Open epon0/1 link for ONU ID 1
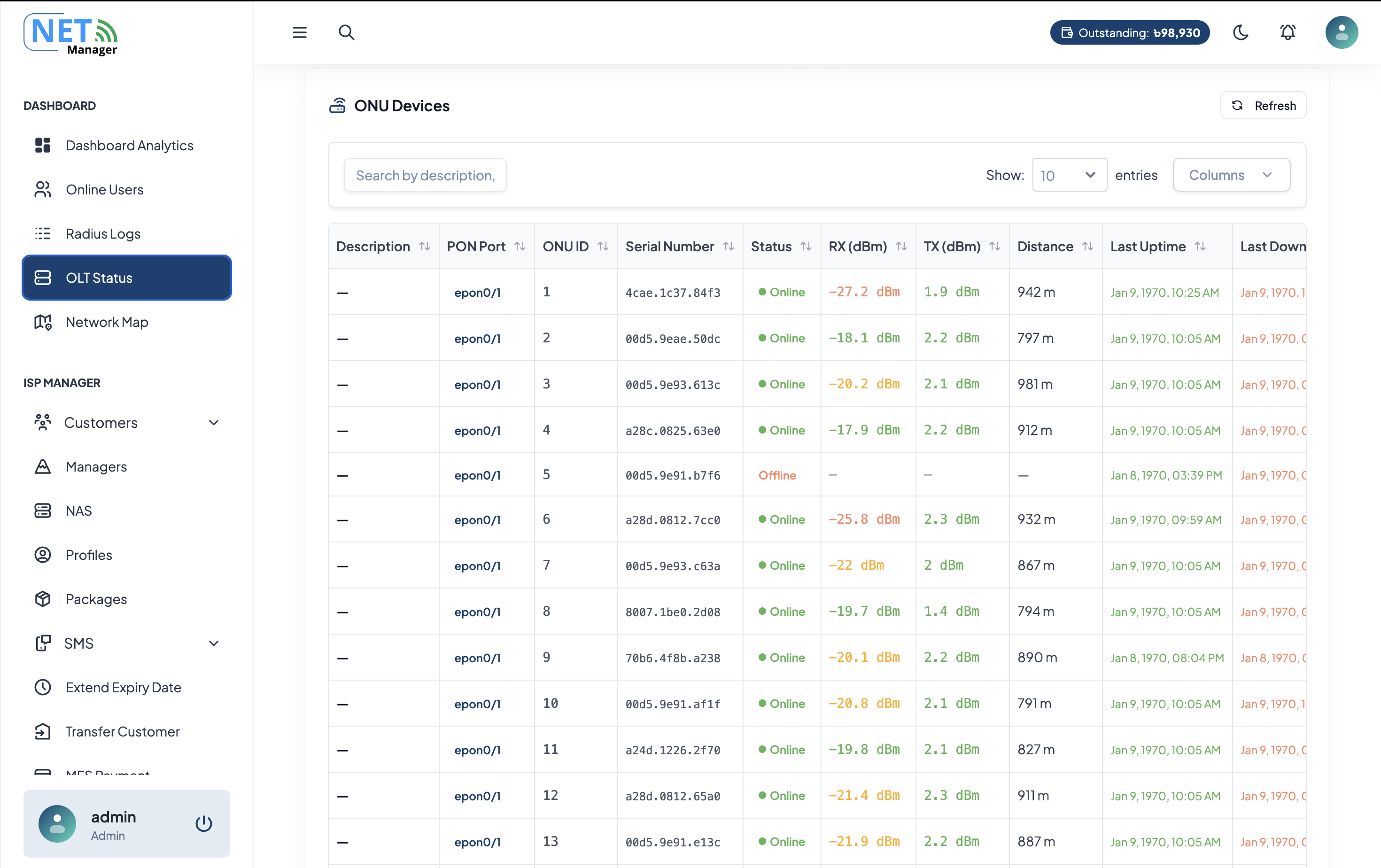 click(477, 293)
